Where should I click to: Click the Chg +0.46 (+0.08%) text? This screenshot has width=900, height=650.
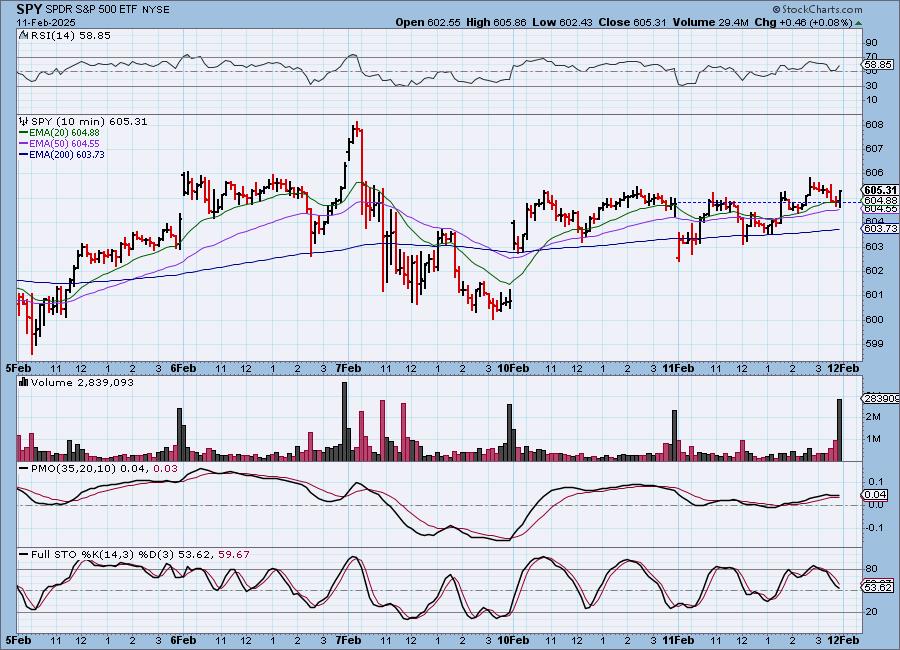pyautogui.click(x=803, y=22)
